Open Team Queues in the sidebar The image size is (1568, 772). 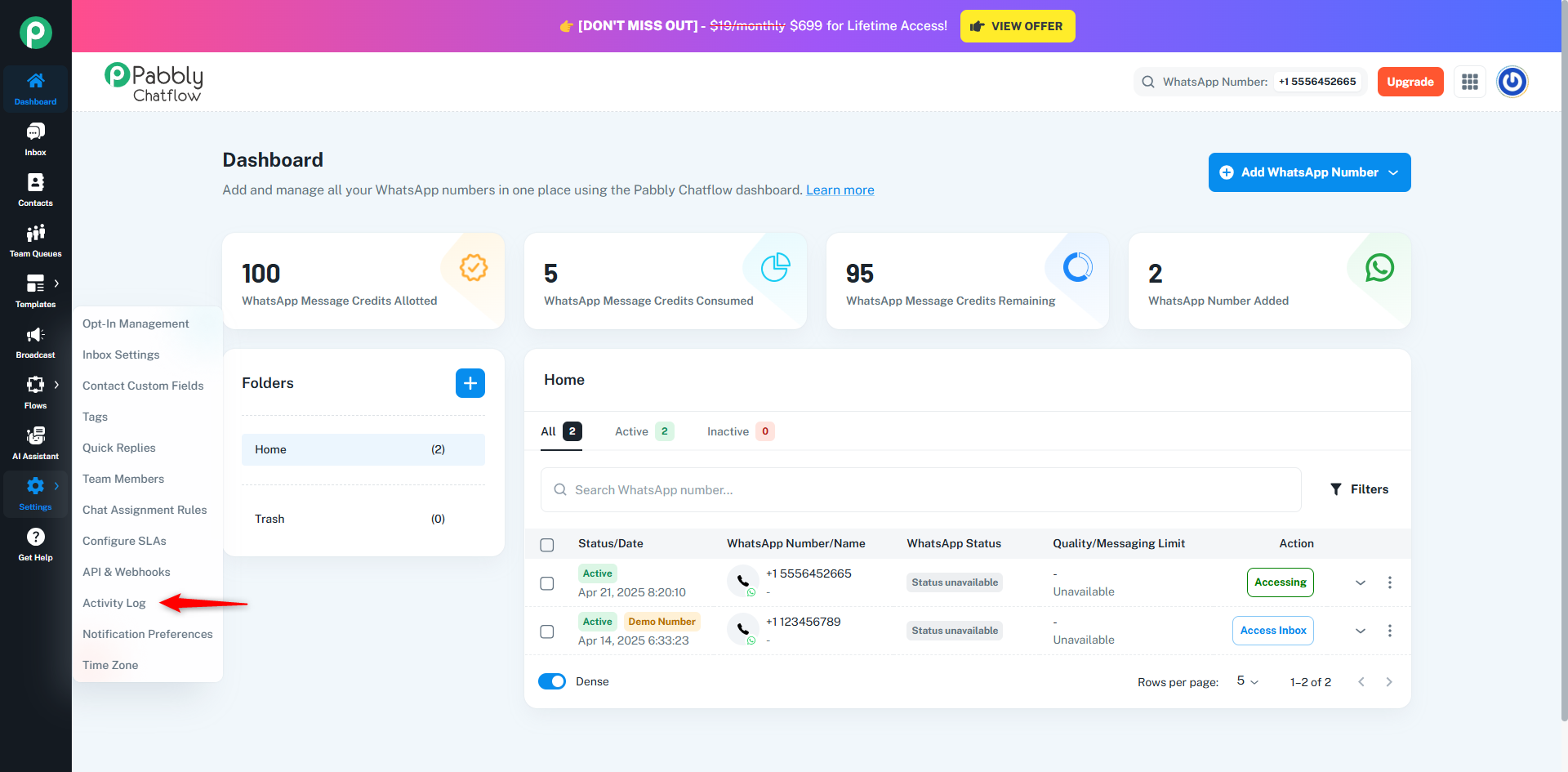(x=35, y=240)
